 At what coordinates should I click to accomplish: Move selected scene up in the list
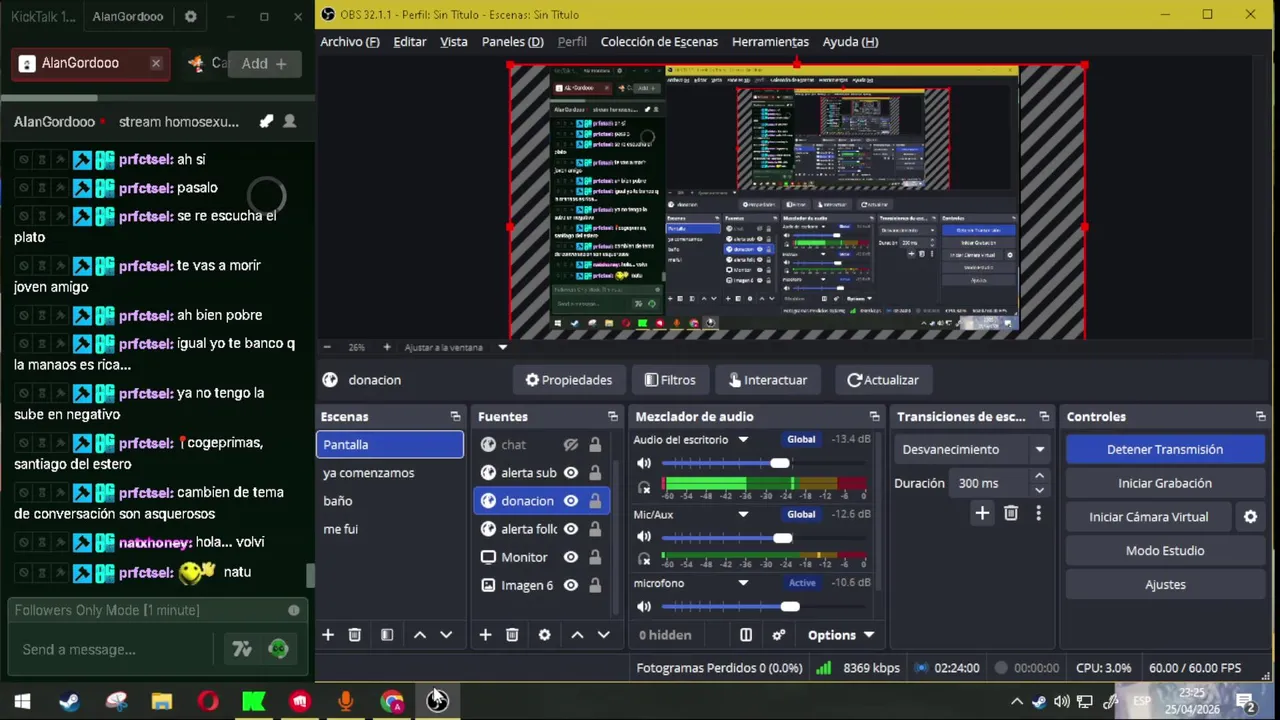420,635
